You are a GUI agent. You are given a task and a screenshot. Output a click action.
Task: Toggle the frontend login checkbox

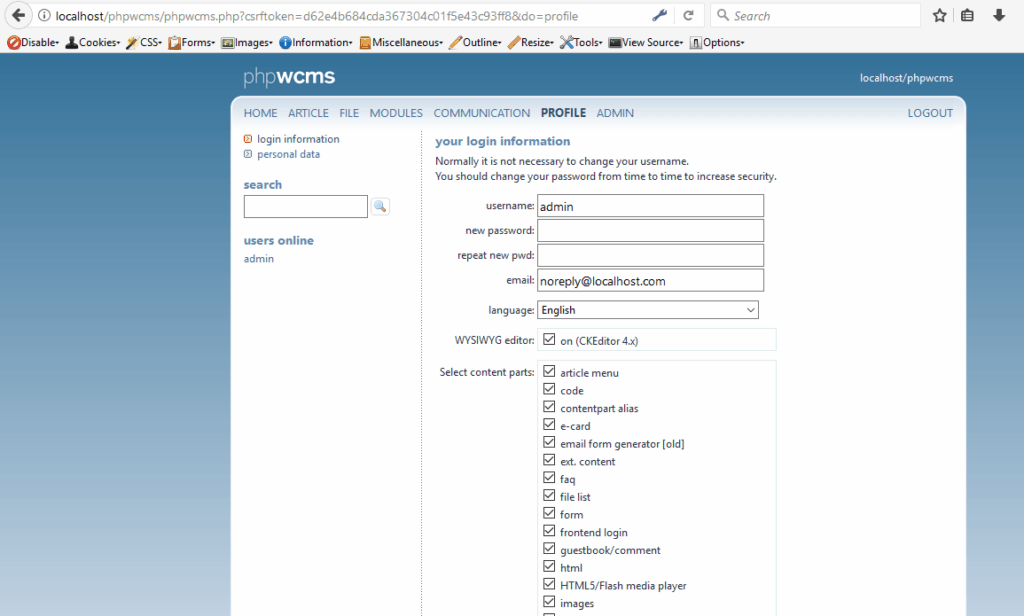pos(549,531)
